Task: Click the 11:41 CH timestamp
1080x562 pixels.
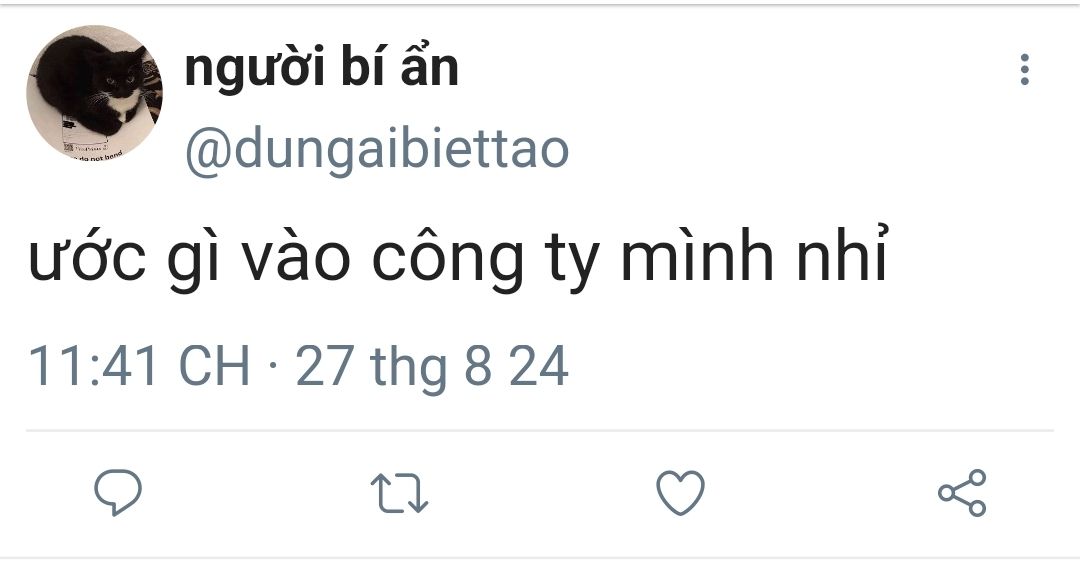Action: [139, 366]
